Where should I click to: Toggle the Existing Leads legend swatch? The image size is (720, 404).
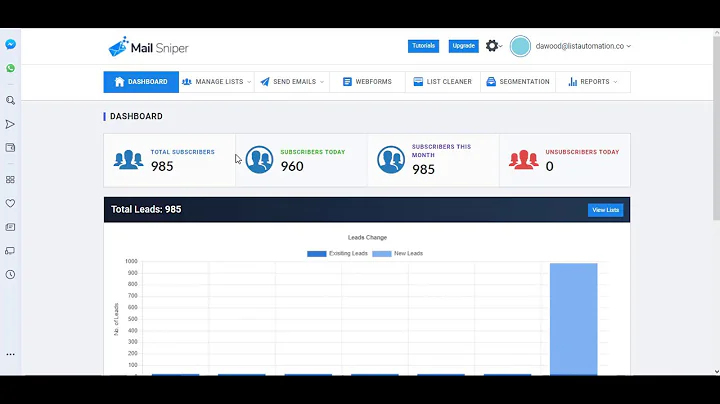pos(316,254)
